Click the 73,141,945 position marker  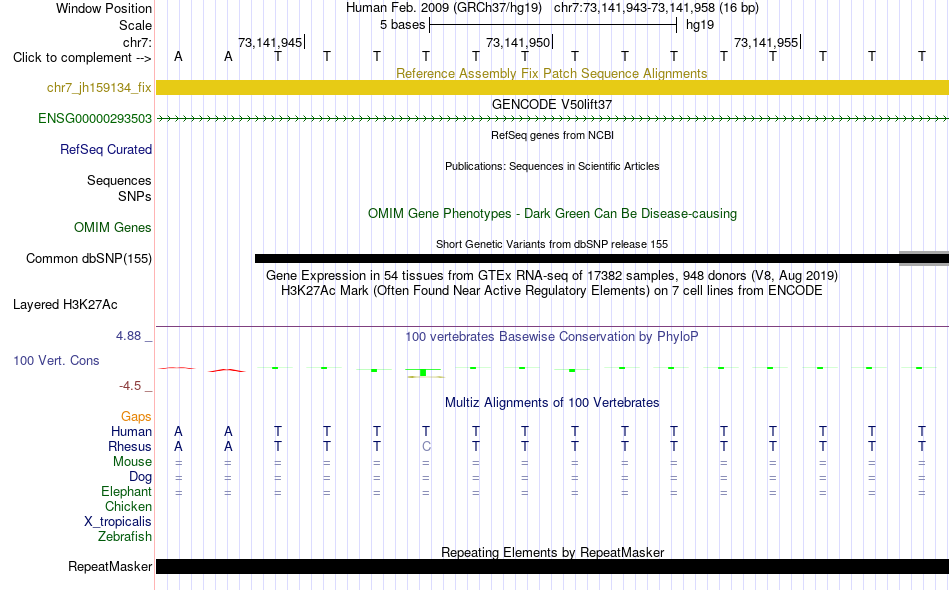tap(271, 42)
